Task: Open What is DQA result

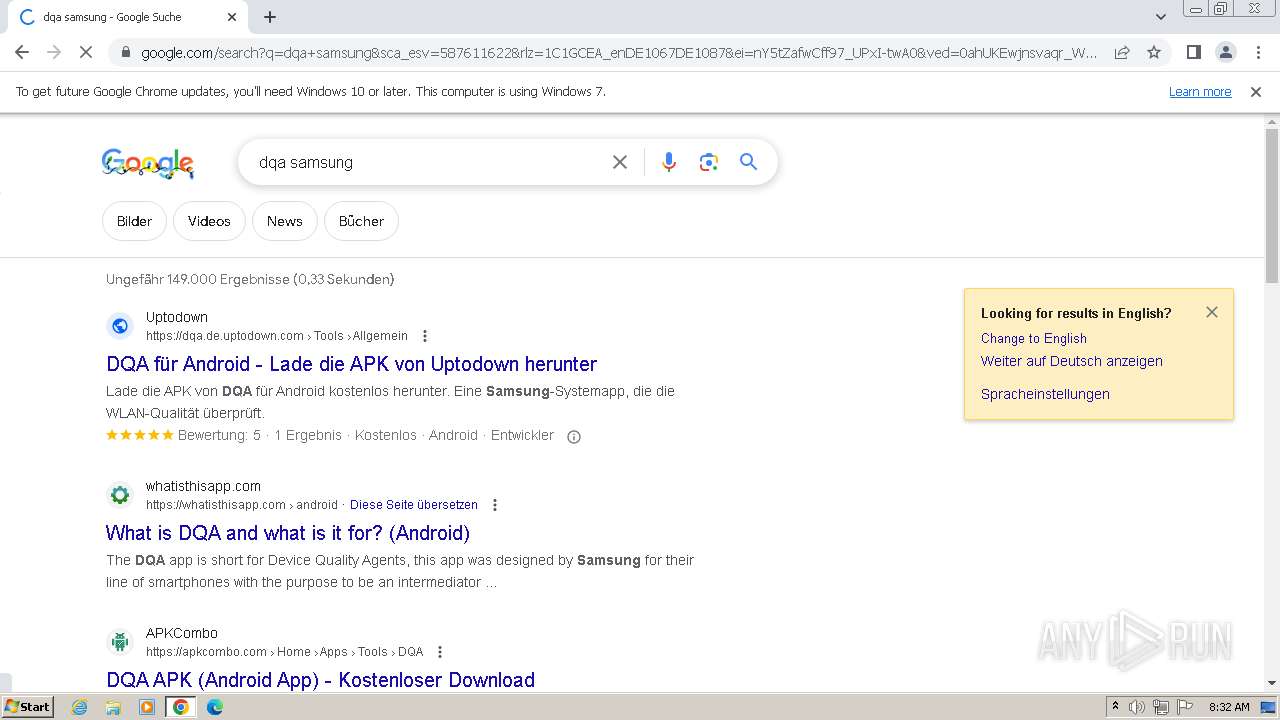Action: tap(288, 533)
